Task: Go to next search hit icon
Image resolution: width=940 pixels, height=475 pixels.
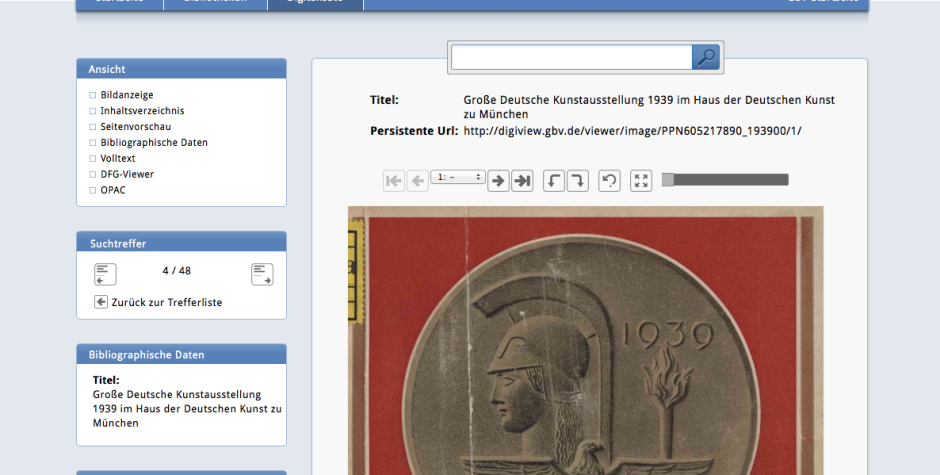Action: 262,274
